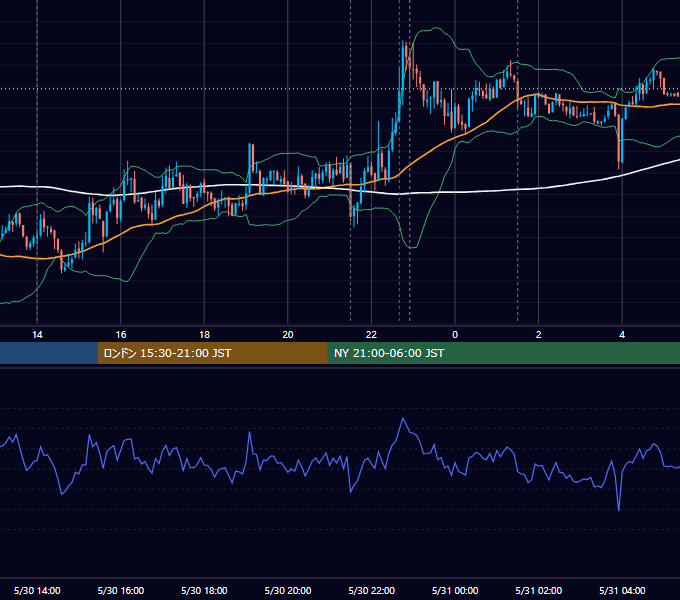Viewport: 680px width, 600px height.
Task: Click hour label 20 on time axis
Action: [x=288, y=335]
